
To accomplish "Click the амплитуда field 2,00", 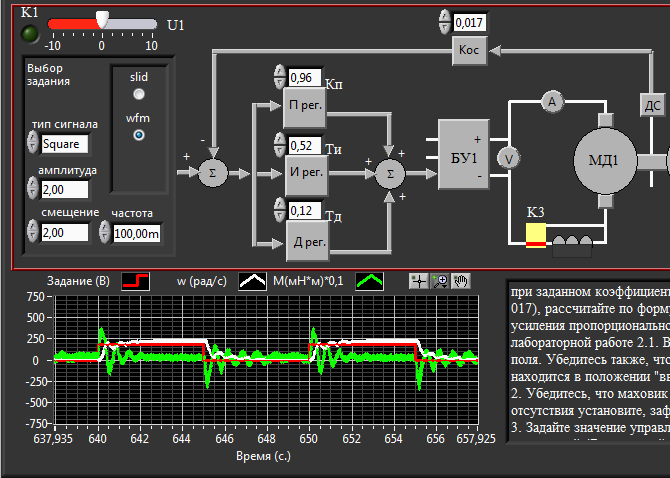I will point(65,190).
